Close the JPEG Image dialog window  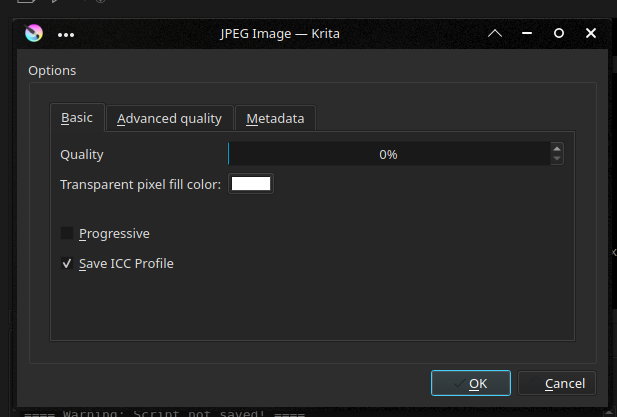coord(591,33)
